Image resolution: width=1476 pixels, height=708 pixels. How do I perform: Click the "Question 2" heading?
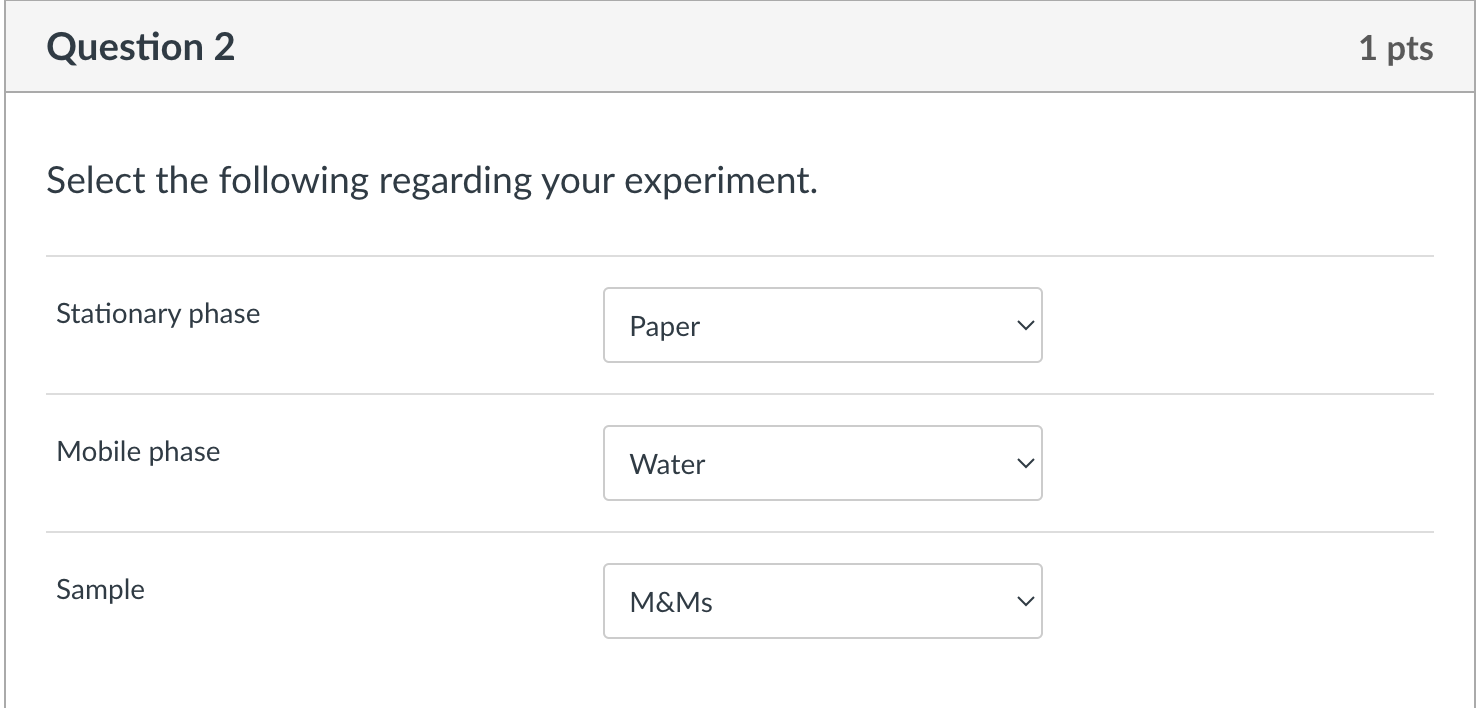(x=140, y=48)
